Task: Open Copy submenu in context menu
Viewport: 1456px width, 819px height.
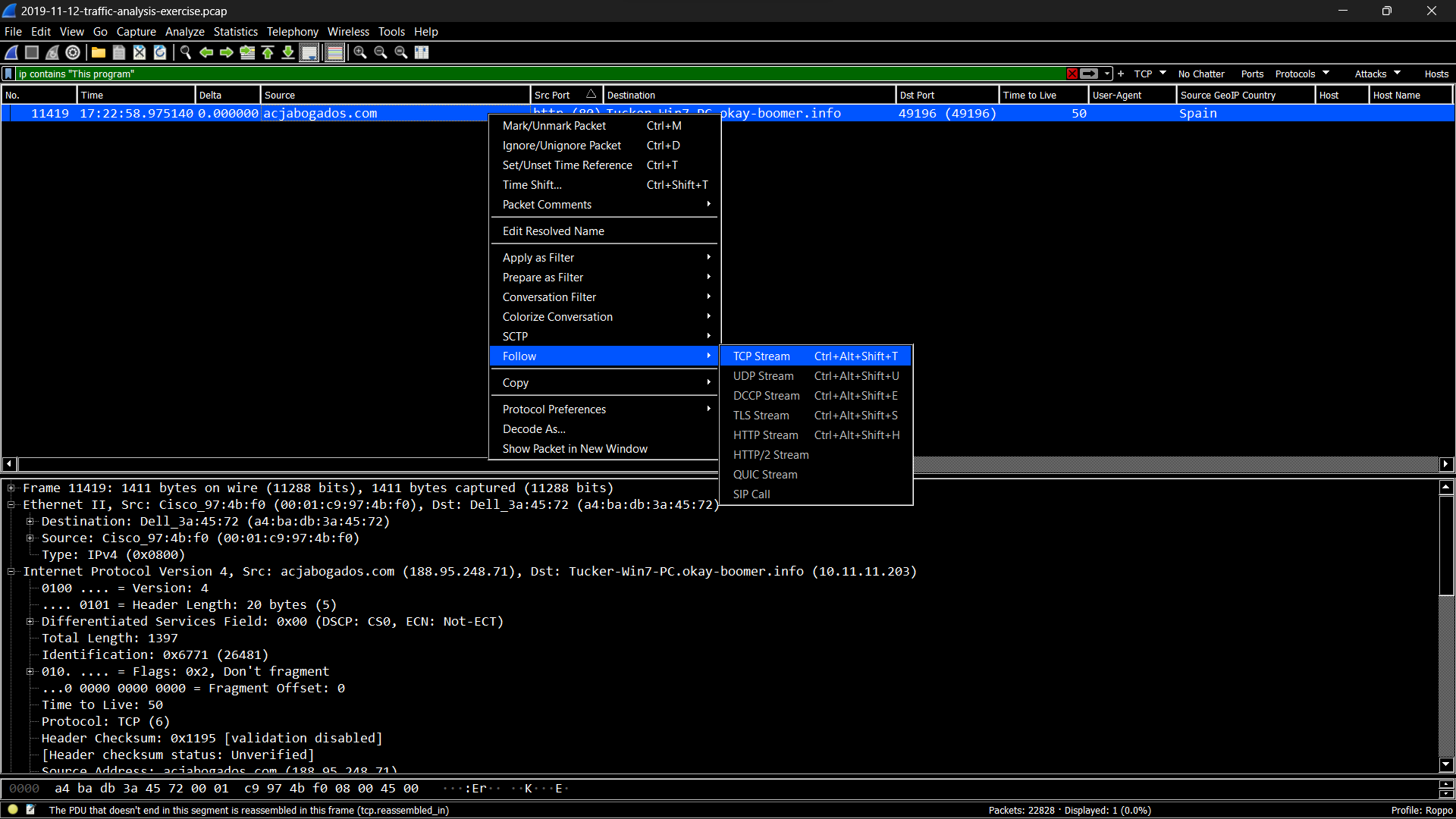Action: pos(604,383)
